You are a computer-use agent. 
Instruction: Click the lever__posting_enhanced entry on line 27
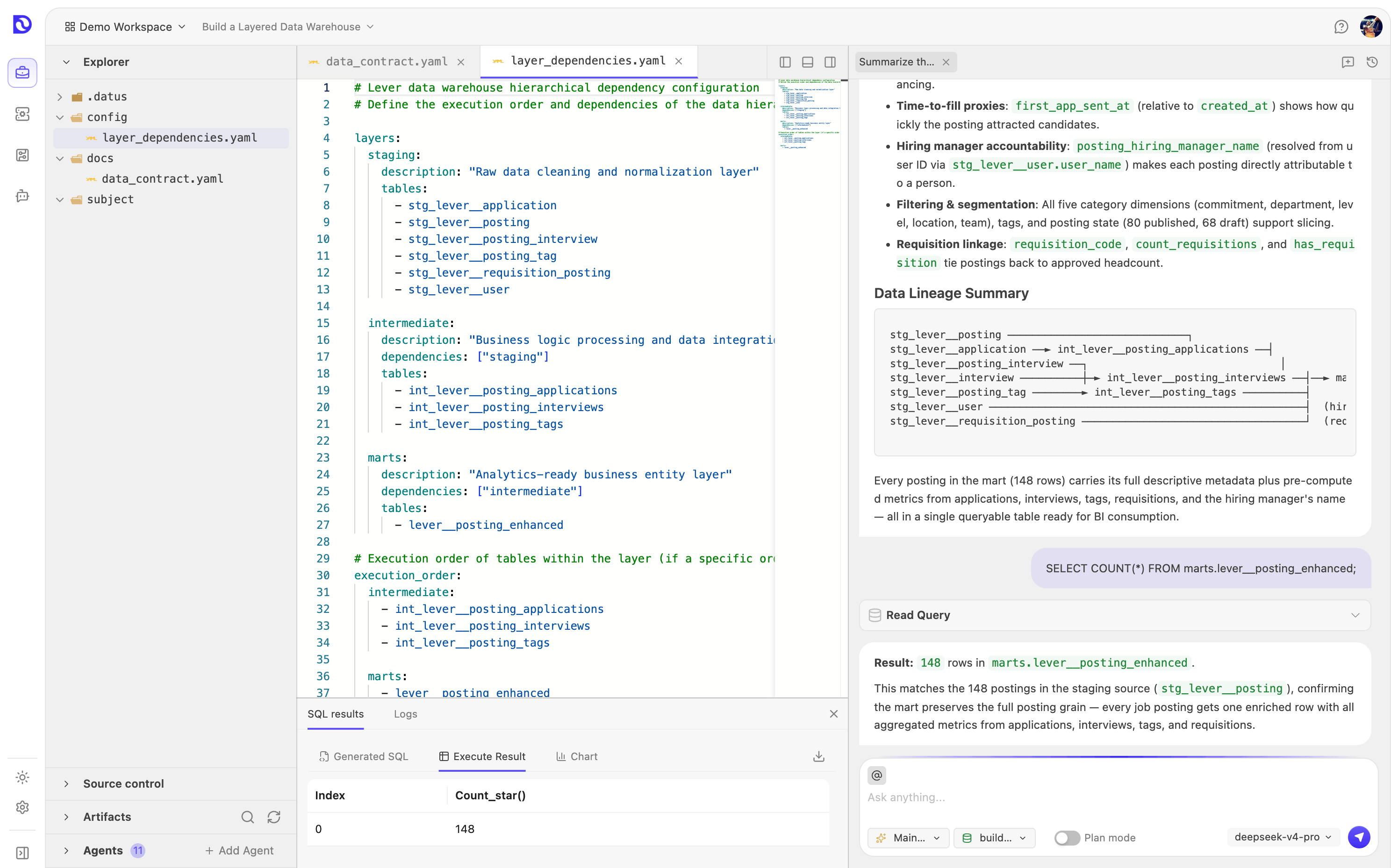(486, 525)
